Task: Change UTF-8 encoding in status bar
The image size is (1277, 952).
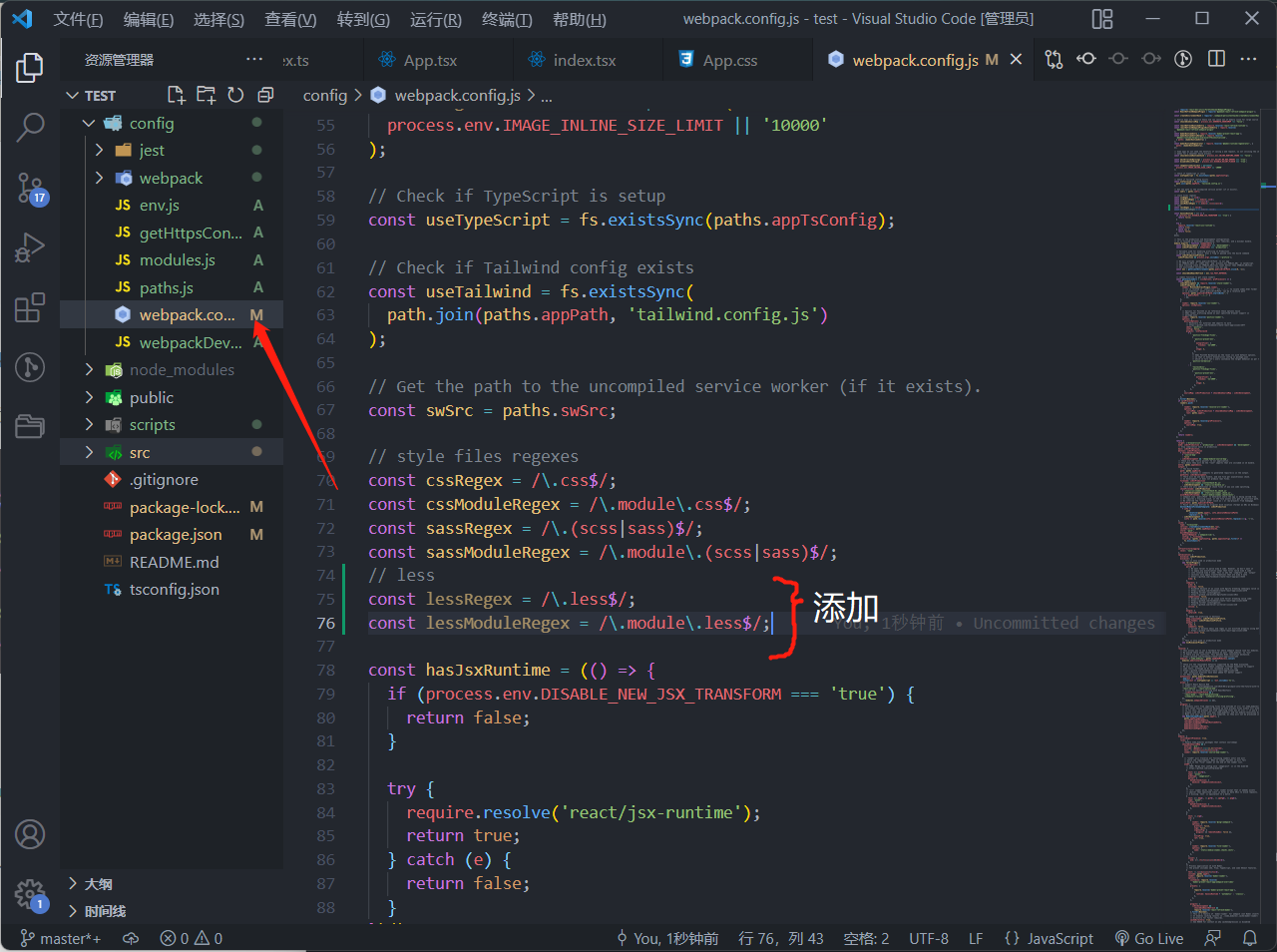Action: point(929,938)
